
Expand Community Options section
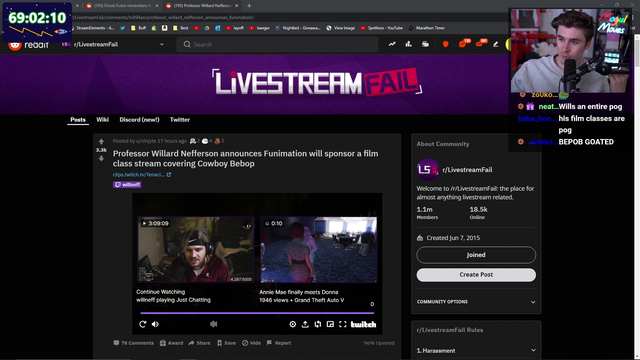point(476,302)
